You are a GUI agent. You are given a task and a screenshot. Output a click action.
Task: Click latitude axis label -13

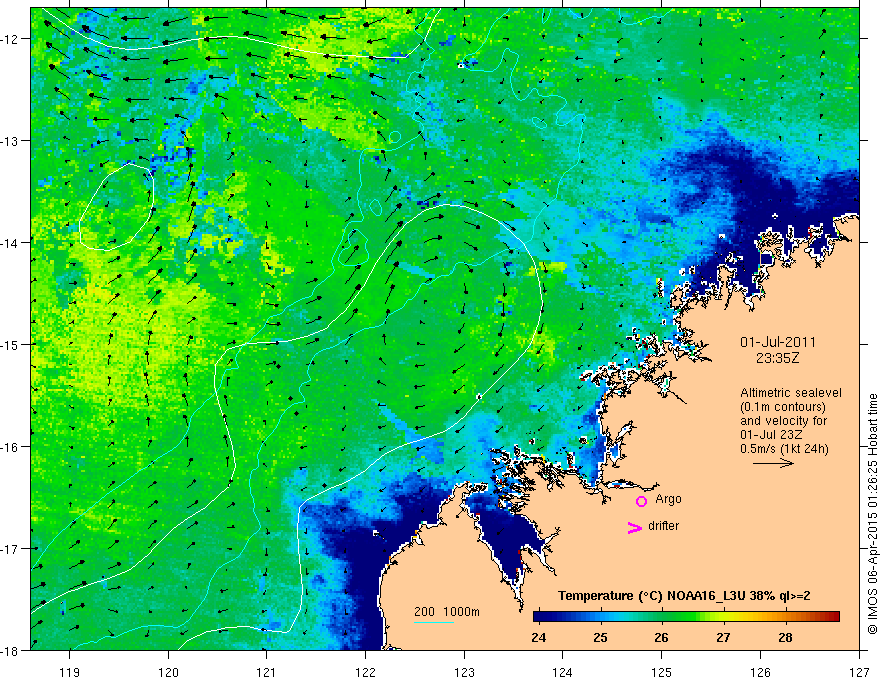(x=11, y=141)
